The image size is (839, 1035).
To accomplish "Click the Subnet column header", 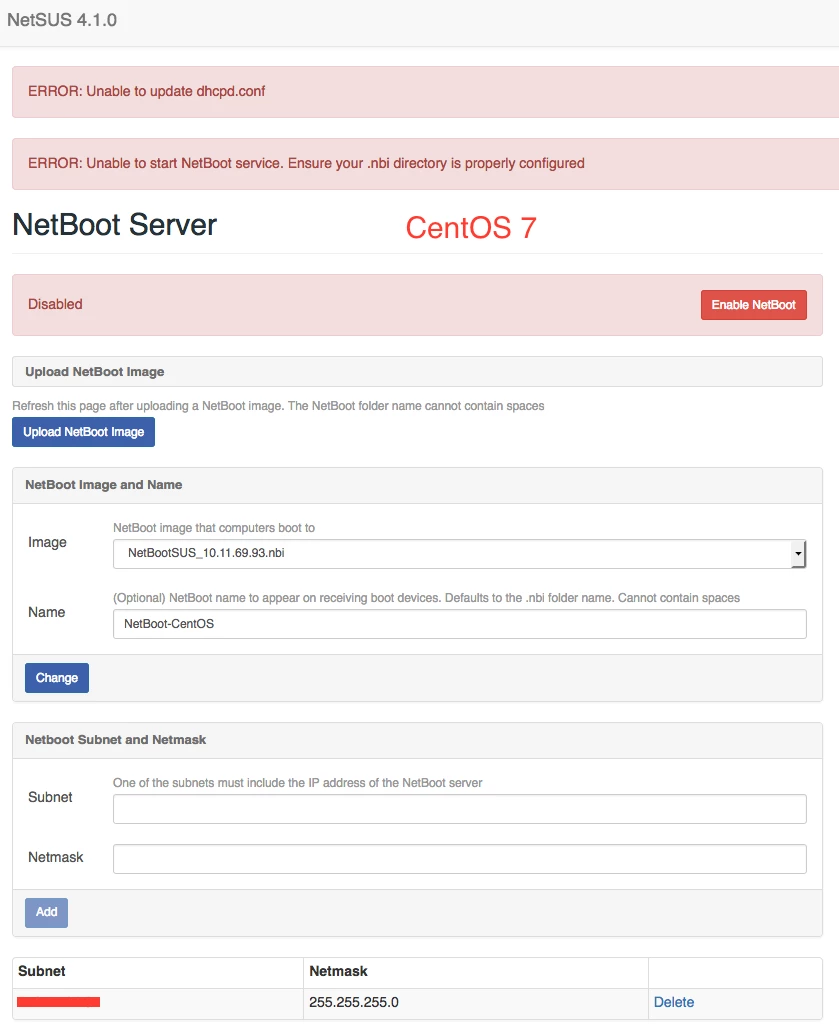I will click(x=42, y=971).
